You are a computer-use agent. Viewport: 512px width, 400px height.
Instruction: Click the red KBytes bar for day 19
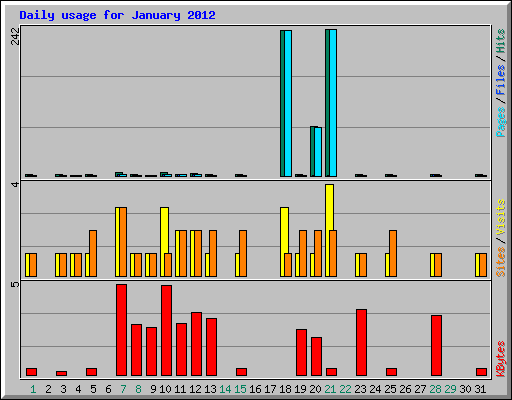301,353
